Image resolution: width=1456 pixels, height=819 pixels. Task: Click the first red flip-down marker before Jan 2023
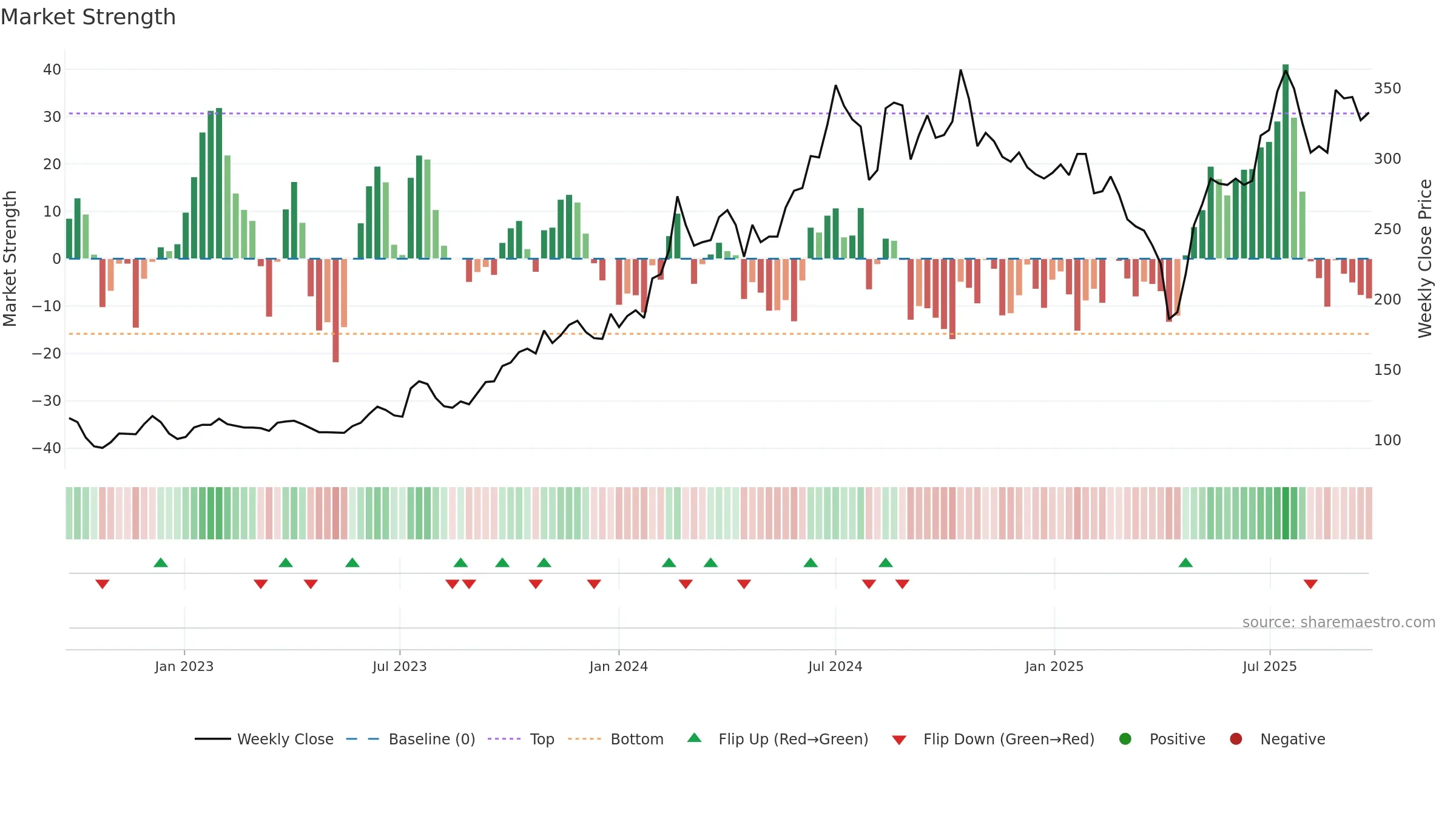[103, 584]
